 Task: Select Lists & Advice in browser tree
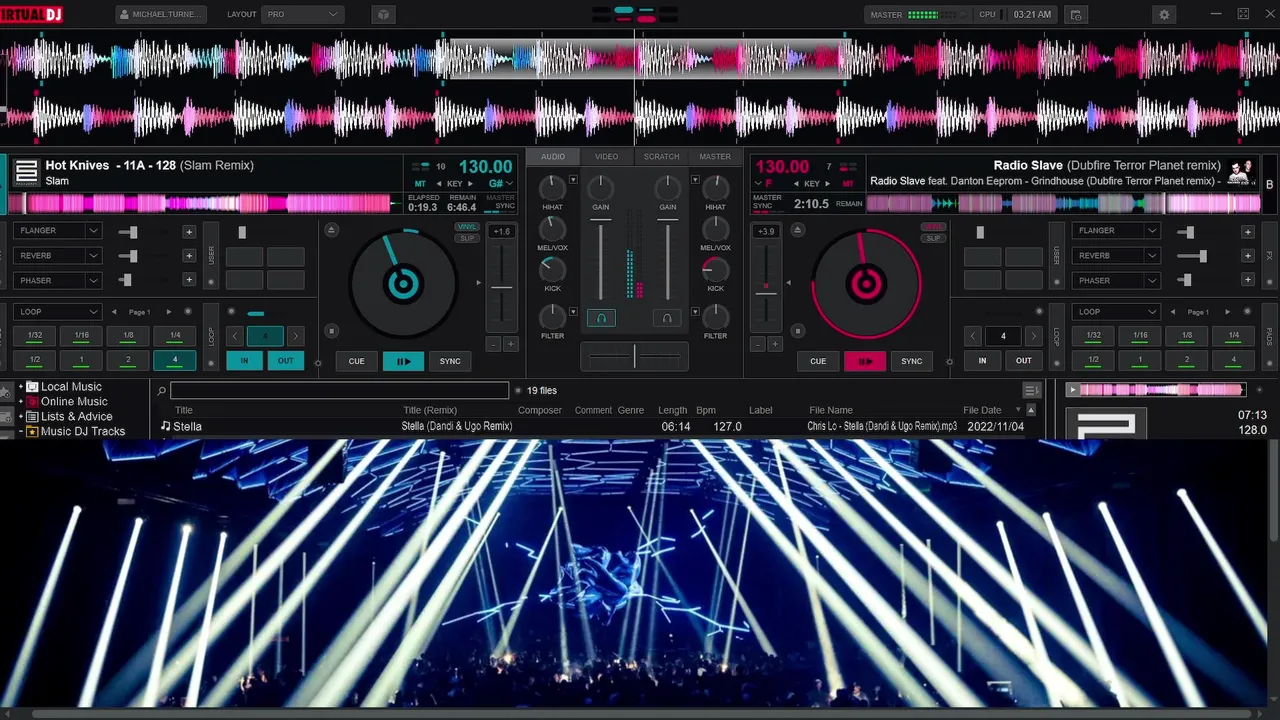click(x=76, y=416)
